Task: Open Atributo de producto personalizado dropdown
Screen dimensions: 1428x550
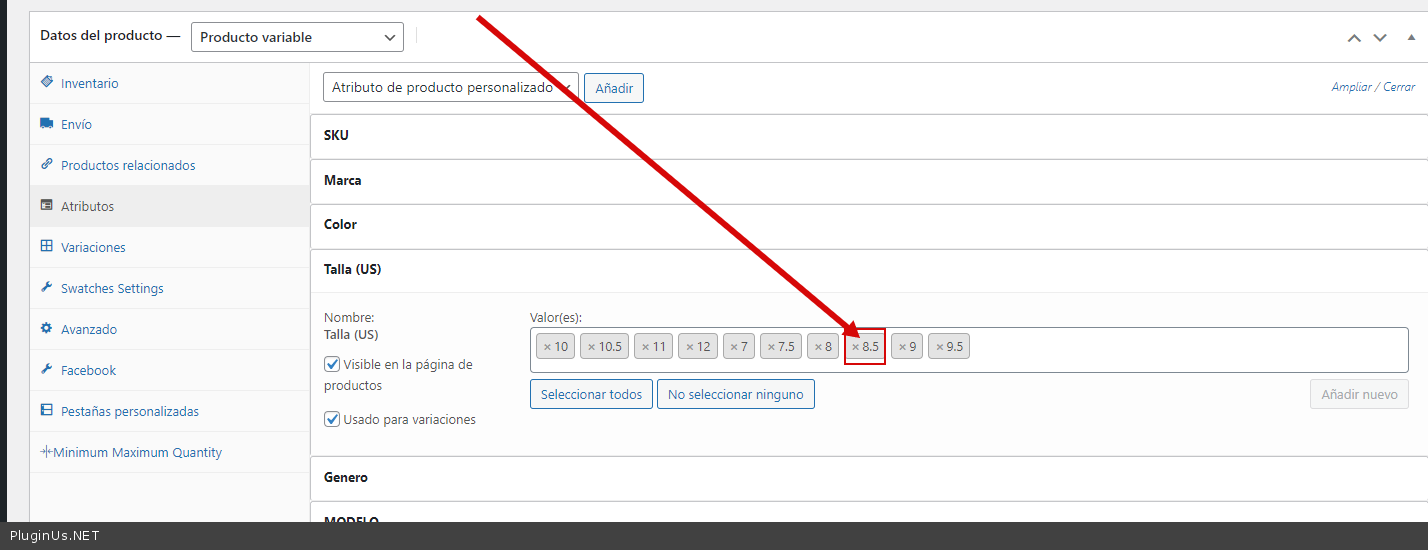Action: tap(450, 87)
